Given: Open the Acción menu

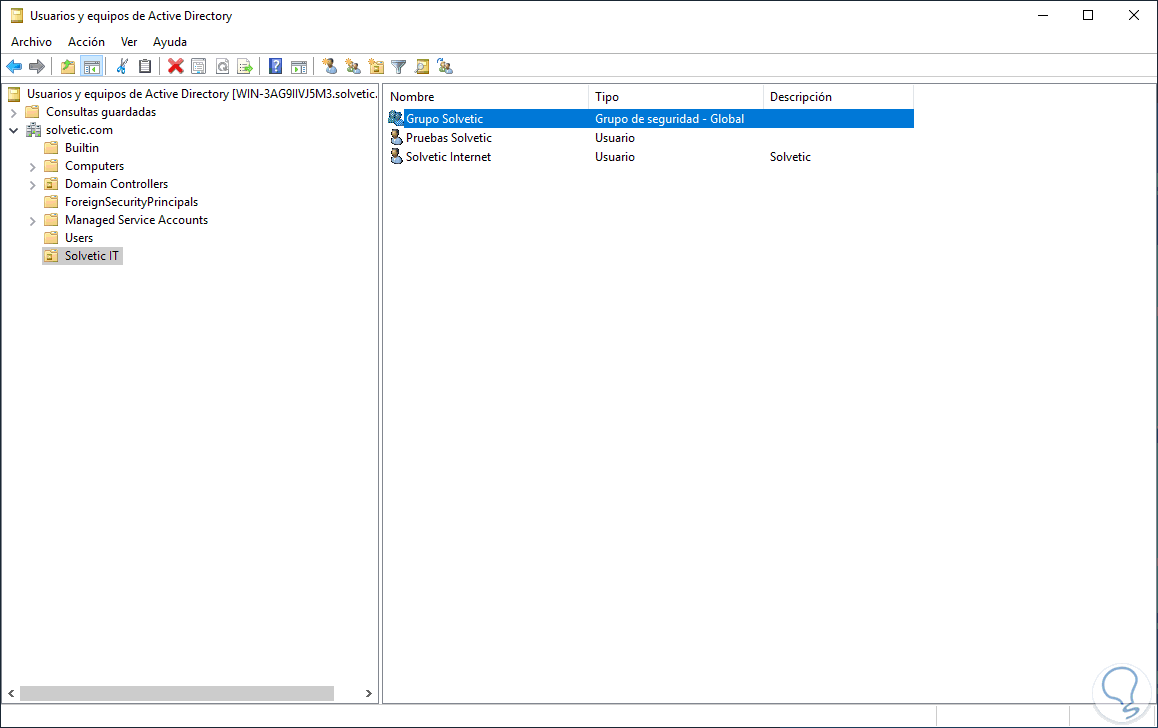Looking at the screenshot, I should click(x=86, y=42).
